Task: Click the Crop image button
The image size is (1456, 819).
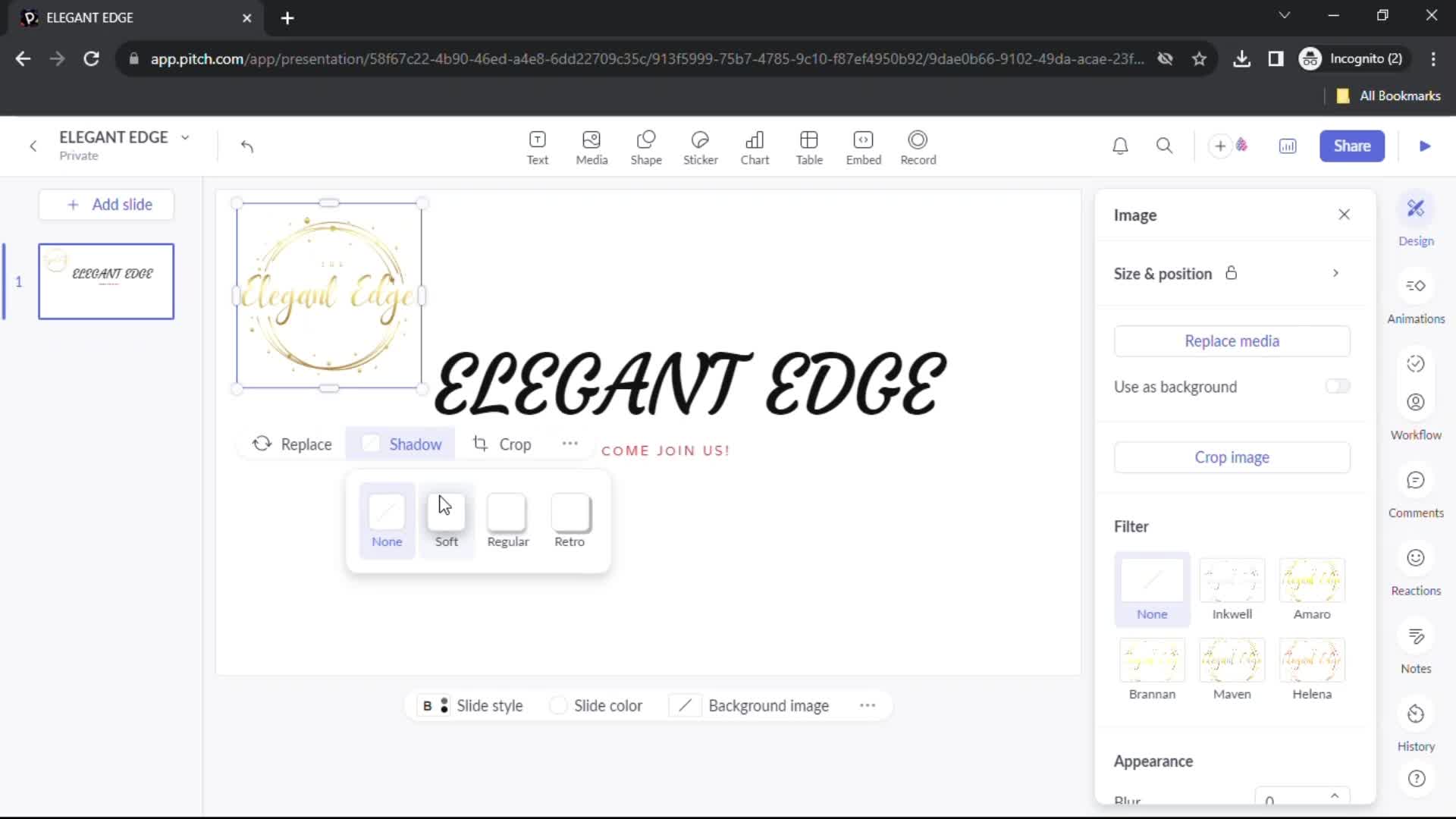Action: click(1232, 457)
